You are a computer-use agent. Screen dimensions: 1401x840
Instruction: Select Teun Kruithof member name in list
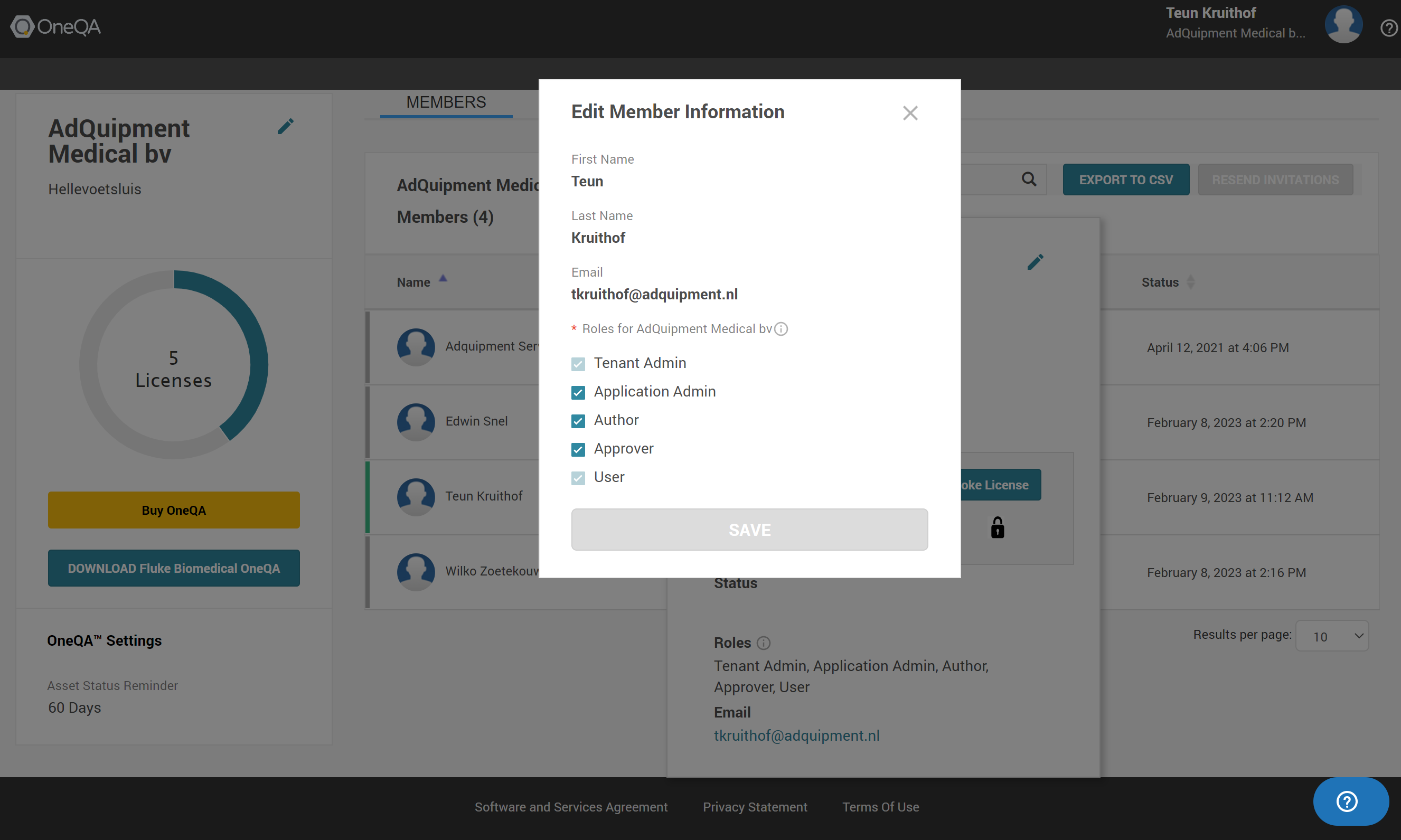point(483,496)
